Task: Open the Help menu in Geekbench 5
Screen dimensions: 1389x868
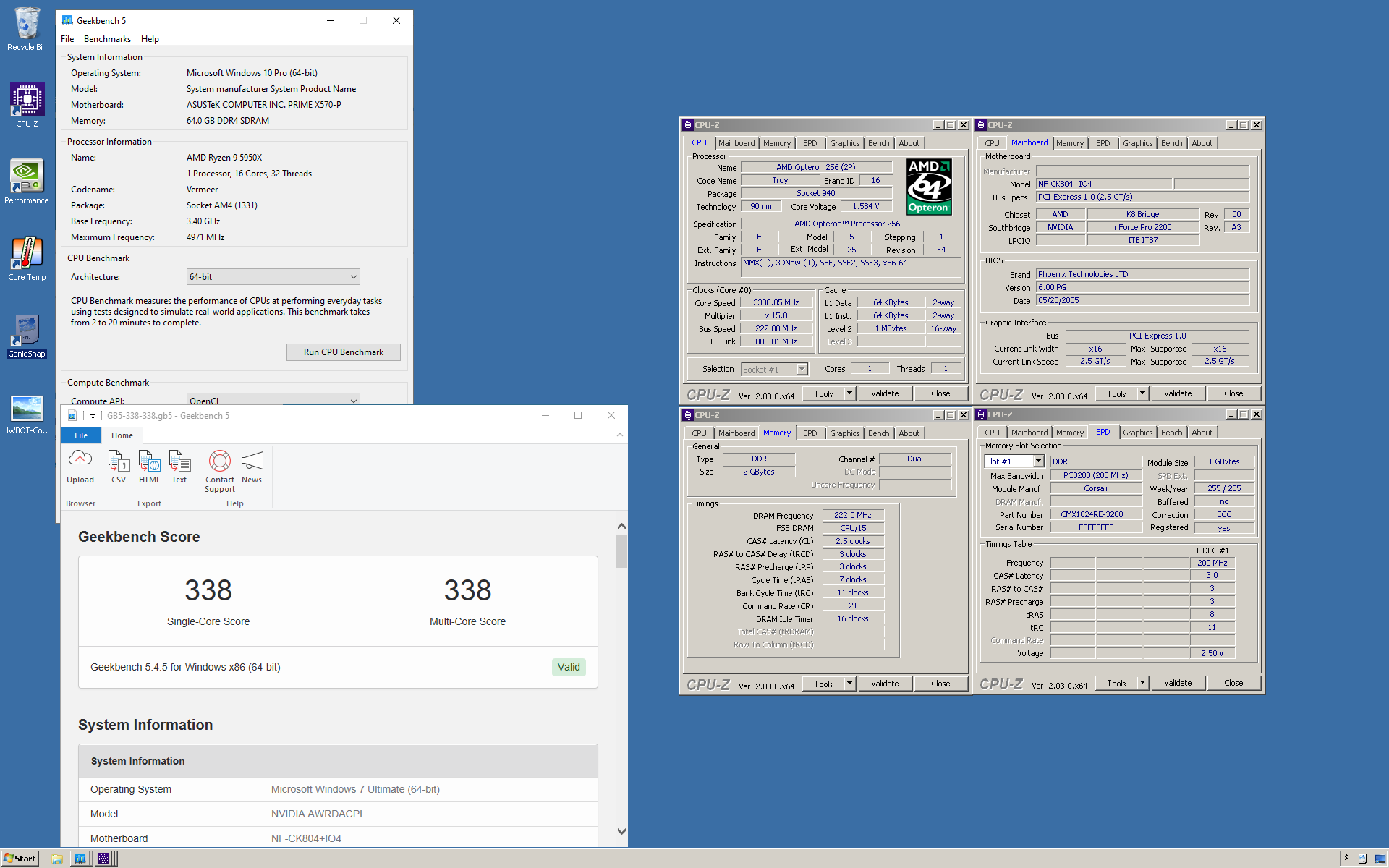Action: click(x=150, y=39)
